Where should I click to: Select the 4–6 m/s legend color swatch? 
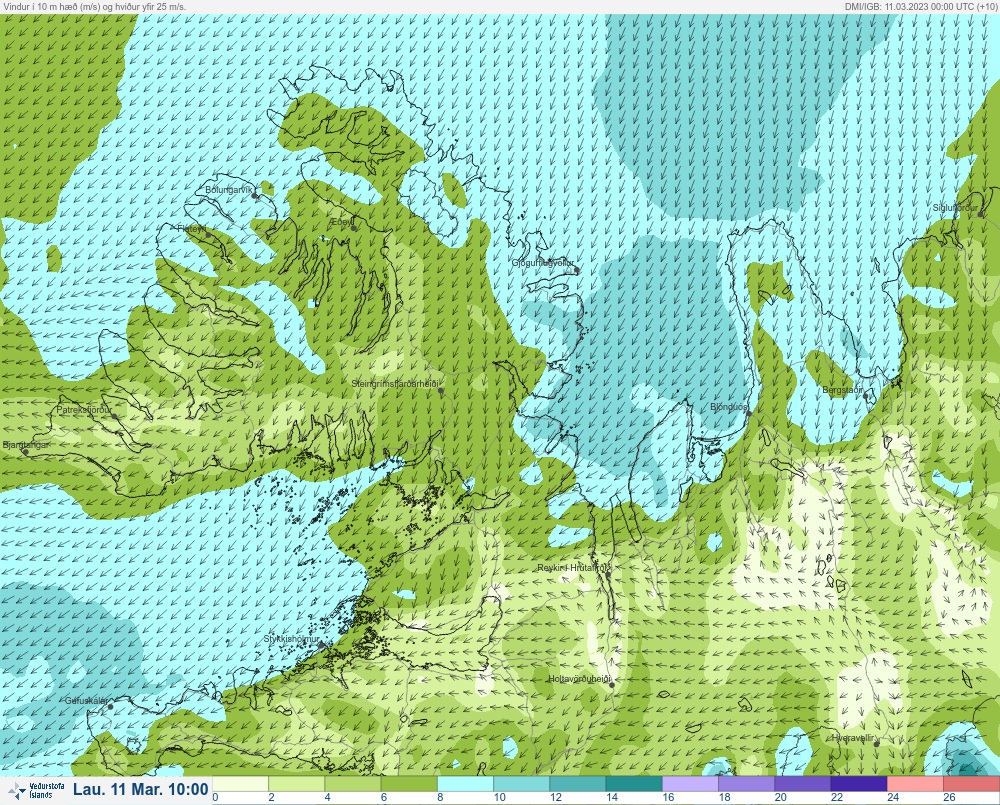[x=353, y=783]
